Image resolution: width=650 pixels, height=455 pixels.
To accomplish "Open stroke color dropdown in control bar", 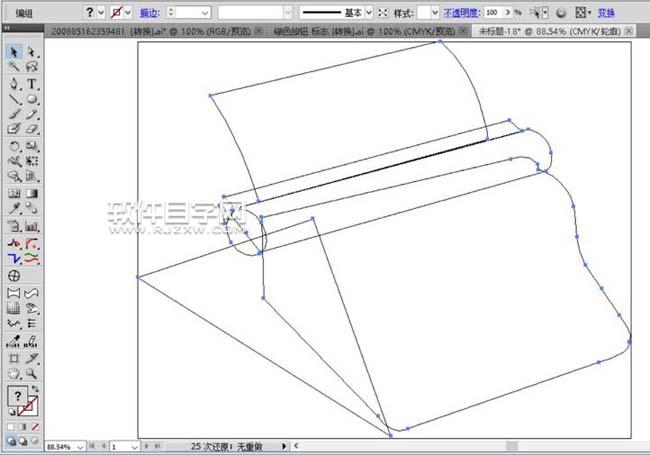I will (128, 13).
